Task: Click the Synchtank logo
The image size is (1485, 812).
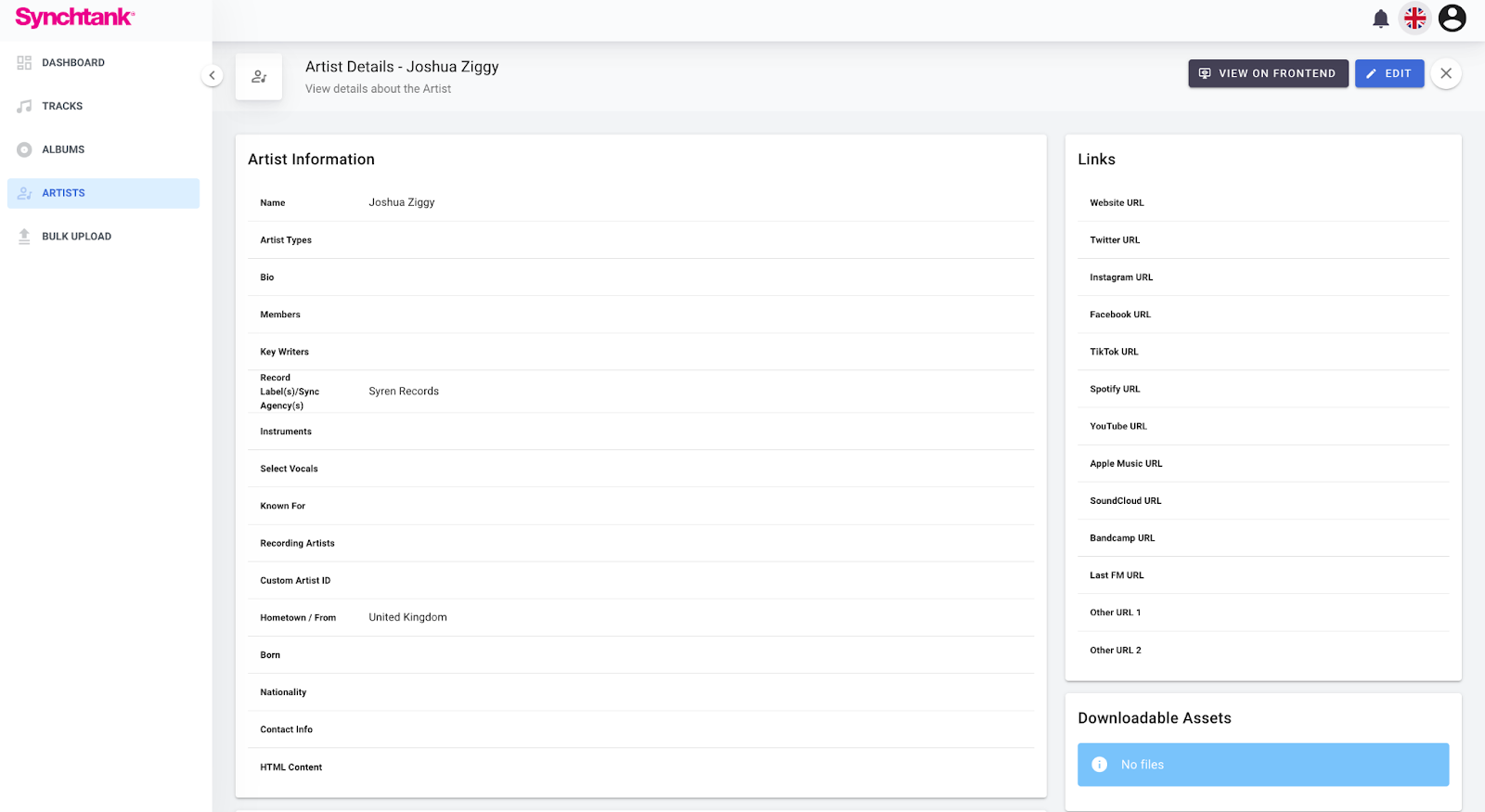Action: coord(75,18)
